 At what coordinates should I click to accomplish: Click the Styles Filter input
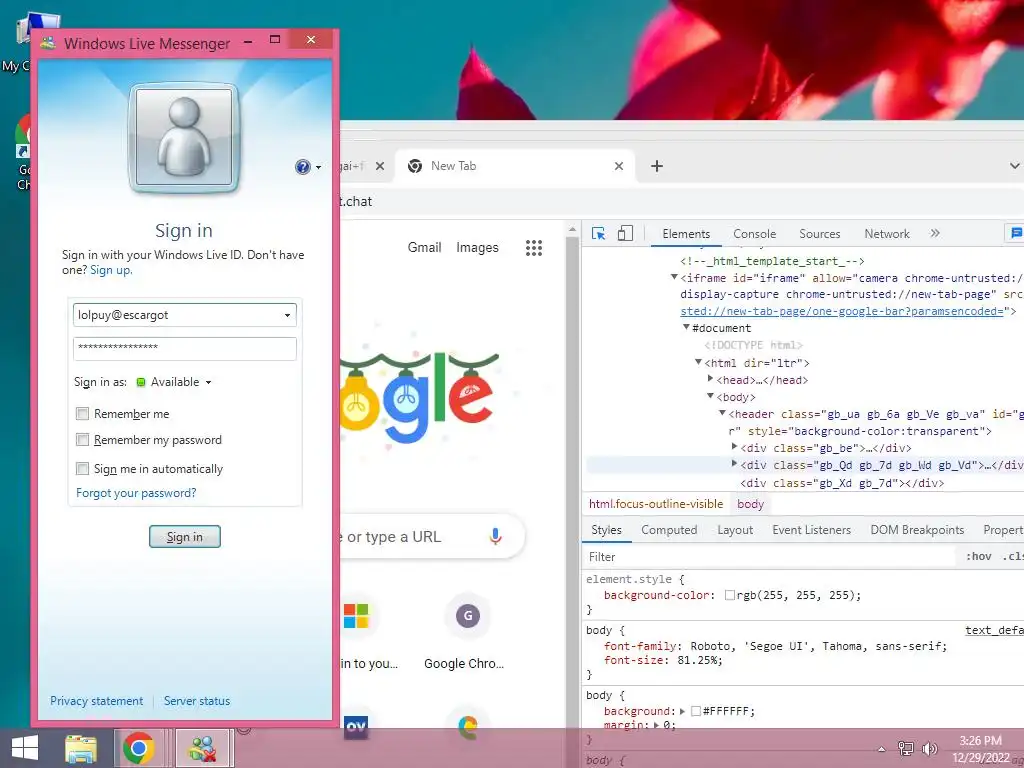click(x=771, y=557)
